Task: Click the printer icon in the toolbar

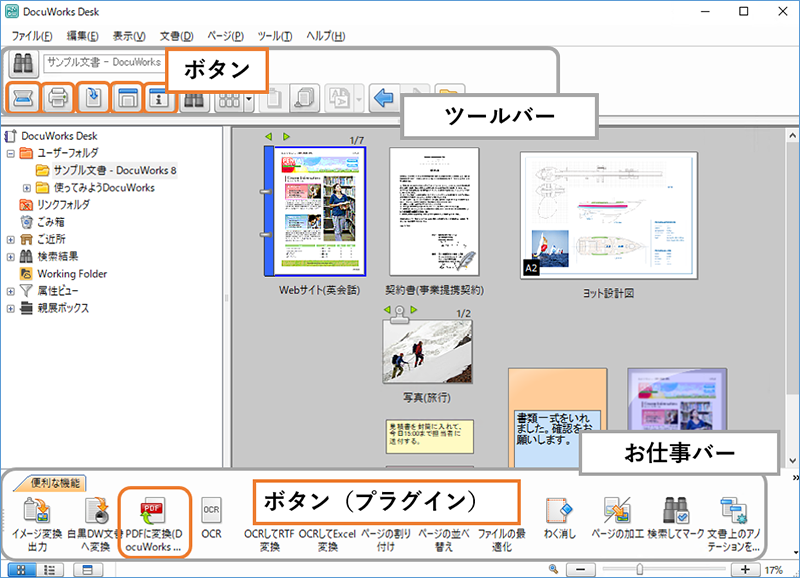Action: 58,97
